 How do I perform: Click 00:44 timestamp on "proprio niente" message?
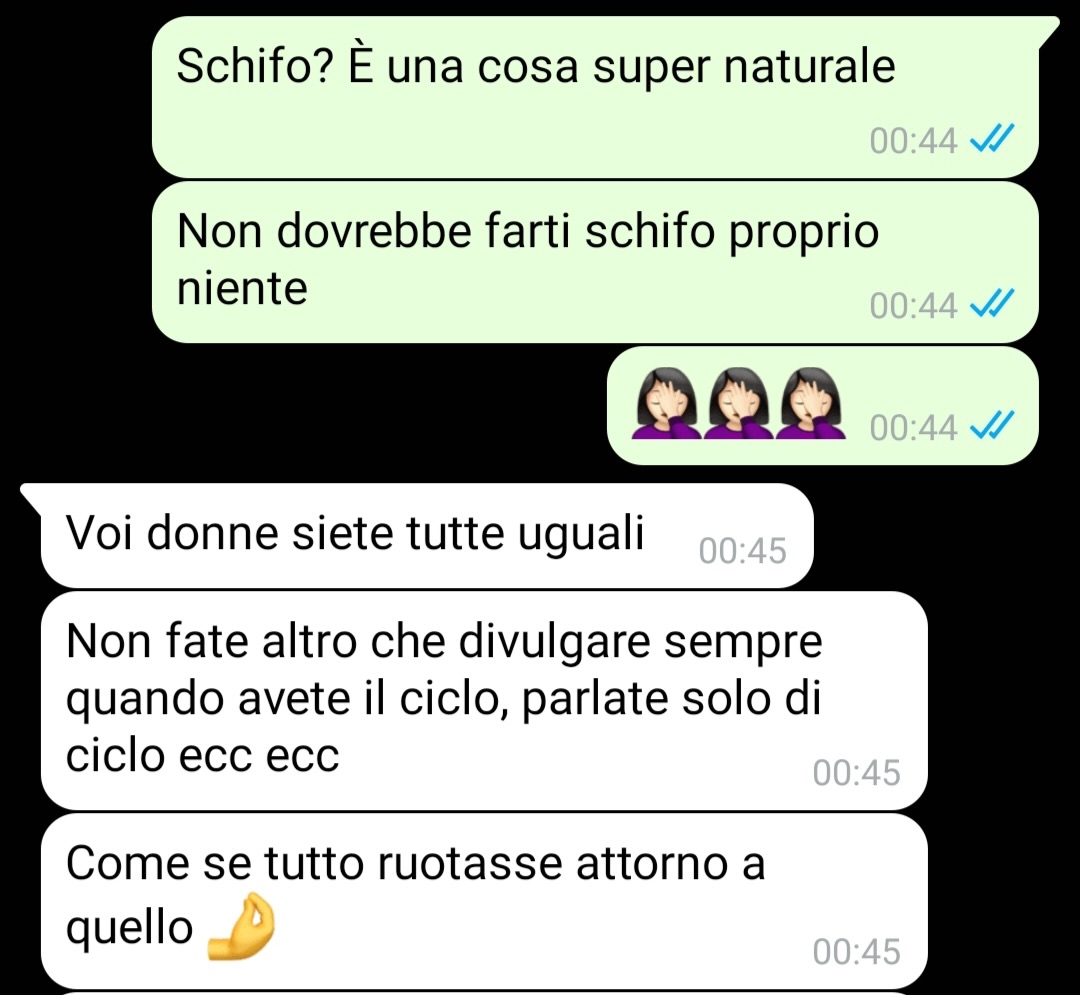(913, 306)
